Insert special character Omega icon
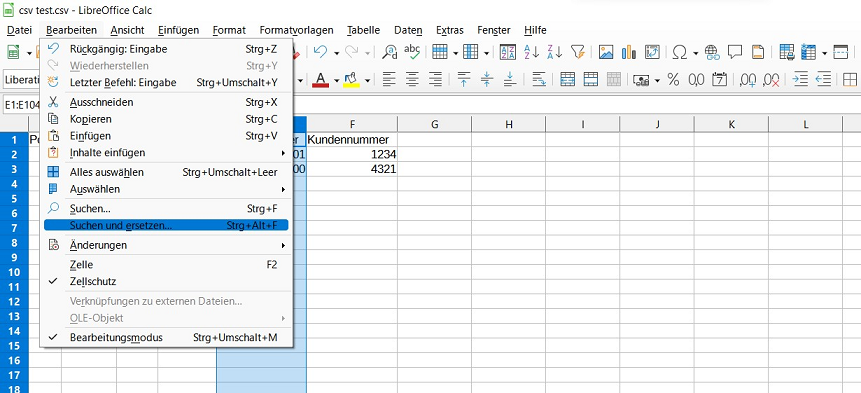 [x=680, y=52]
